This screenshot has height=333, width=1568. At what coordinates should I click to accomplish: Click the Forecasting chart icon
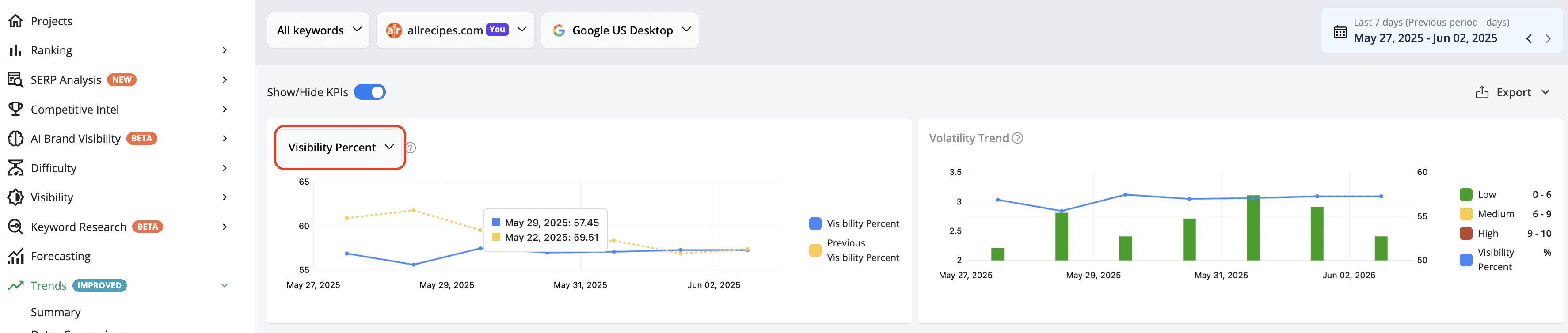pos(16,256)
